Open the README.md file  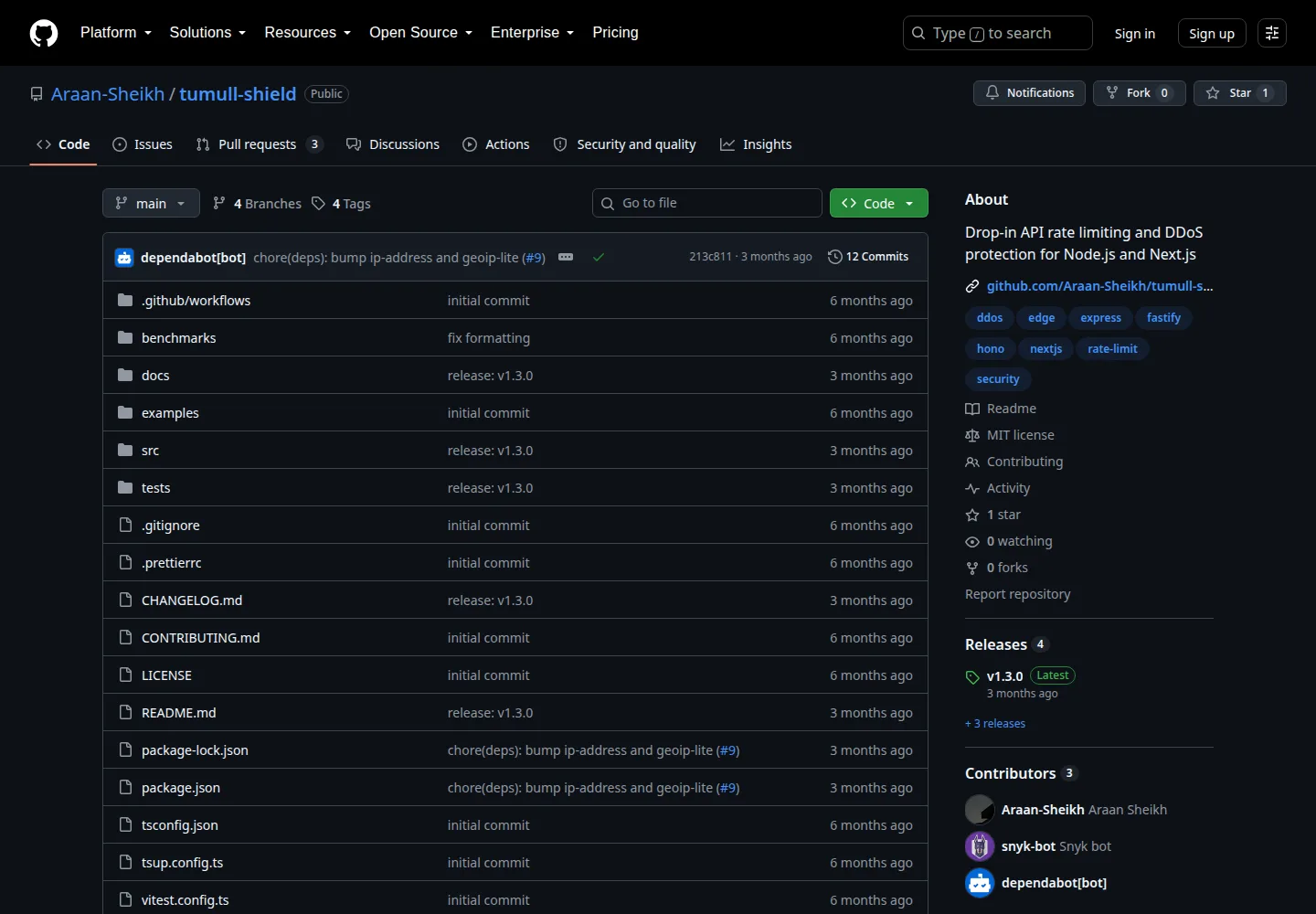179,713
